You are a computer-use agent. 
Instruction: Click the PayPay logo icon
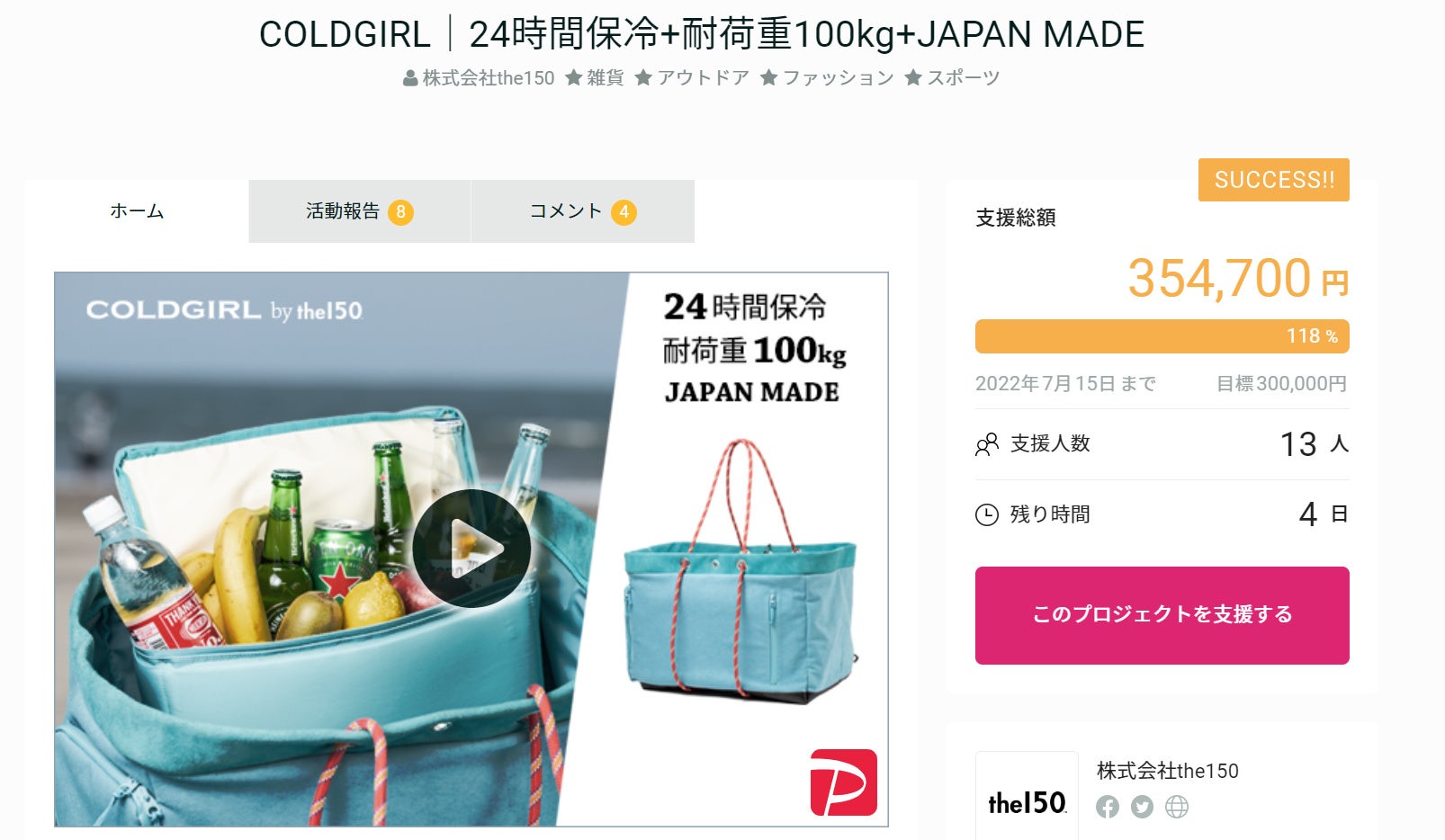pyautogui.click(x=843, y=782)
